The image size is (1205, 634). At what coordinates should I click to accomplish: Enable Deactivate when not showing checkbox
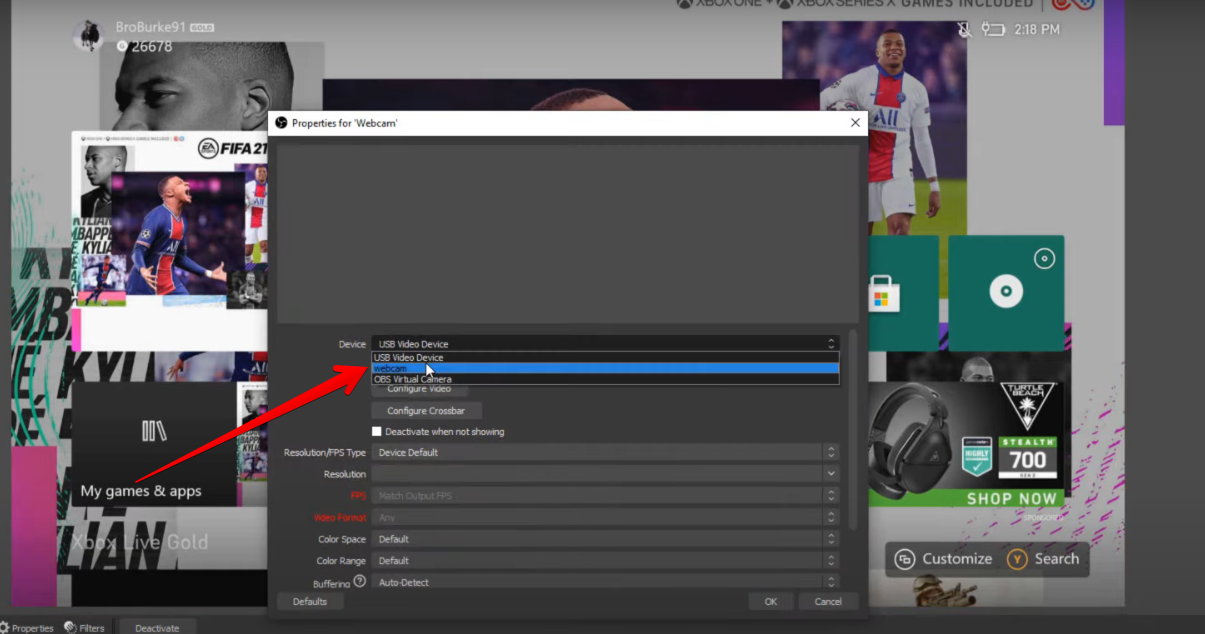coord(377,432)
